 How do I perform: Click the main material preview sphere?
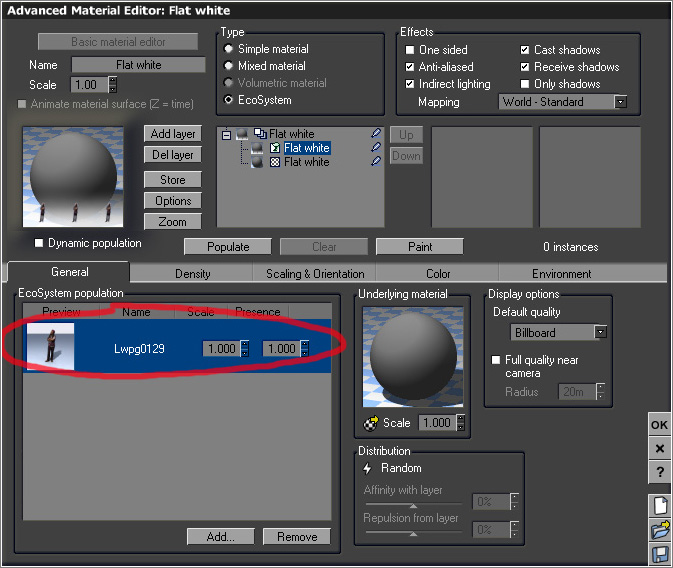(x=73, y=176)
